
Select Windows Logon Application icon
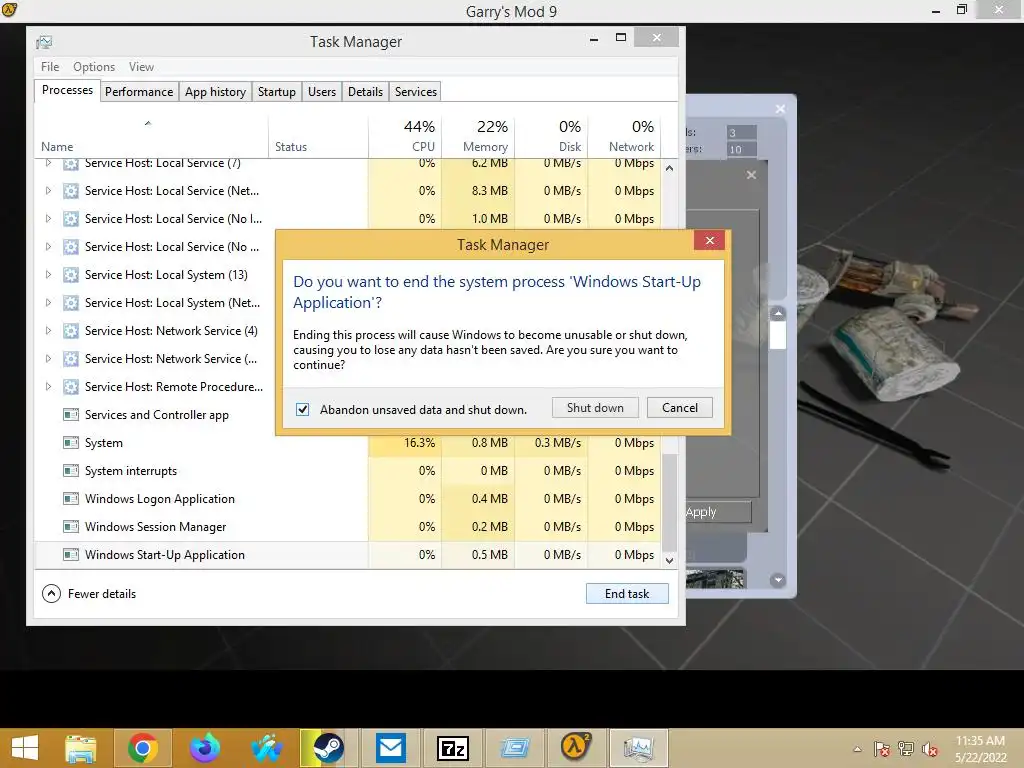[71, 499]
